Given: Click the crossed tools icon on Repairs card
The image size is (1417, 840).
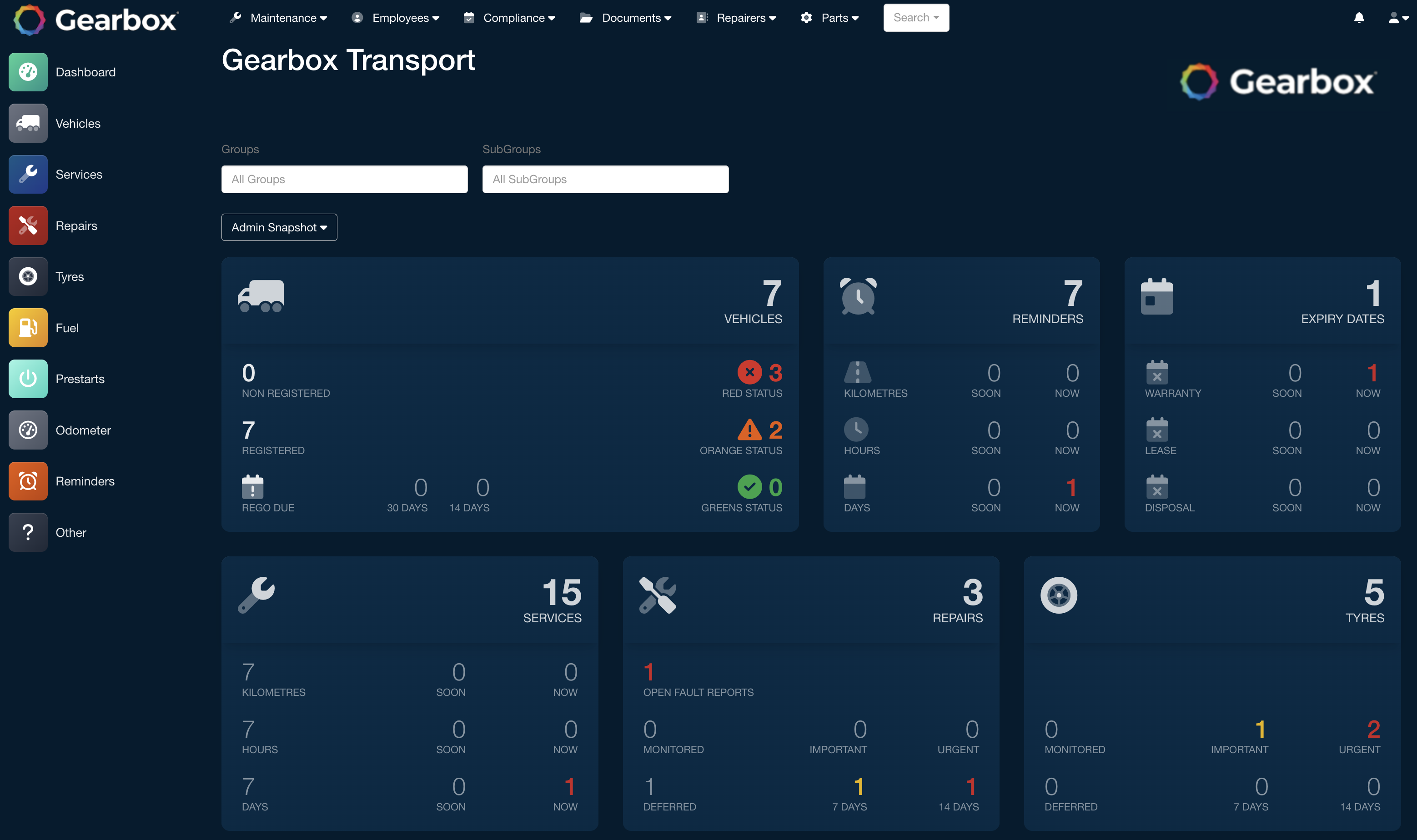Looking at the screenshot, I should click(x=657, y=595).
